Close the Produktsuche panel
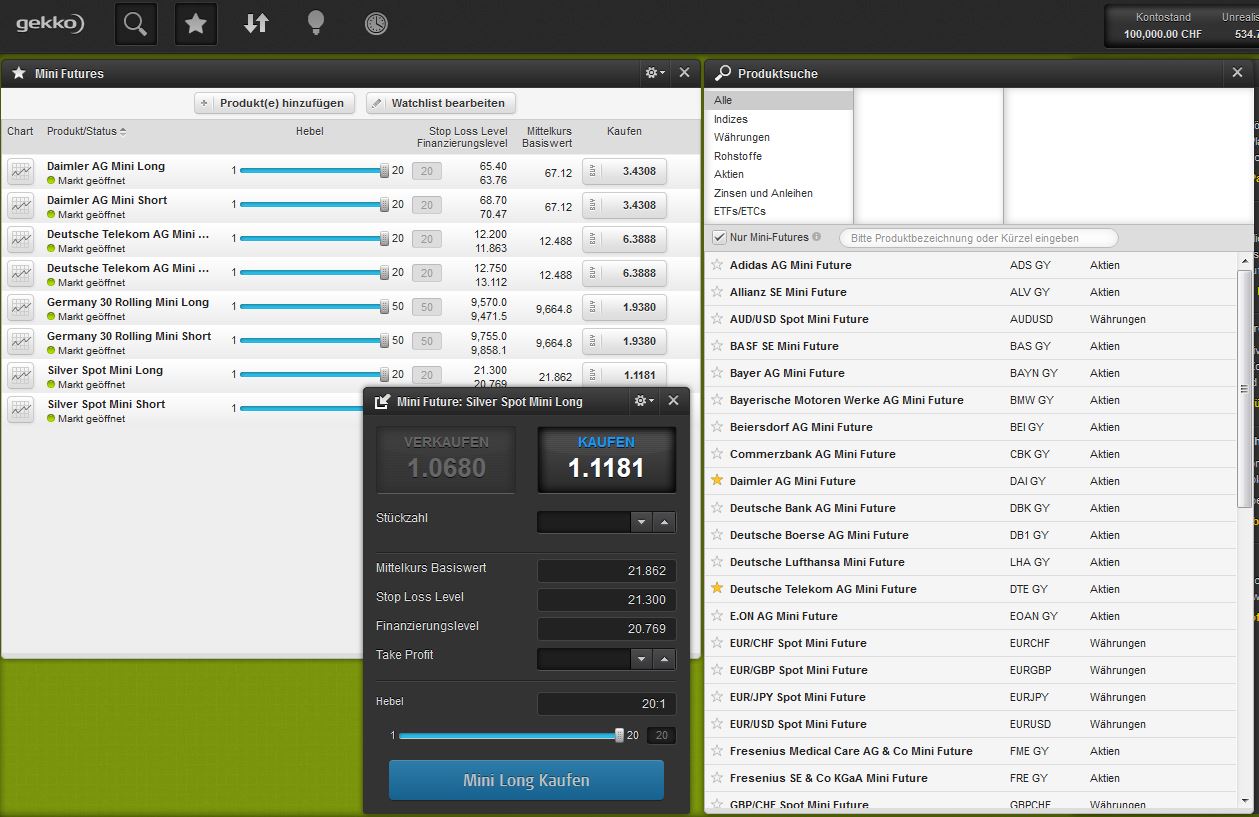This screenshot has width=1259, height=817. tap(1237, 72)
